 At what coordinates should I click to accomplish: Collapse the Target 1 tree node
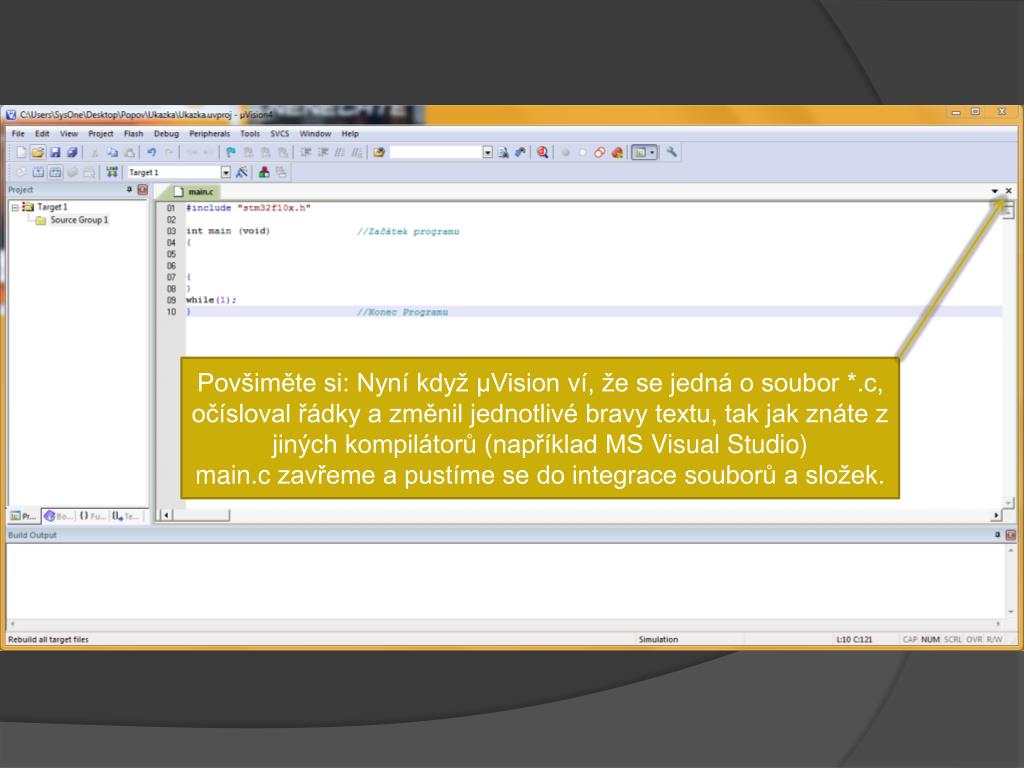click(x=14, y=207)
